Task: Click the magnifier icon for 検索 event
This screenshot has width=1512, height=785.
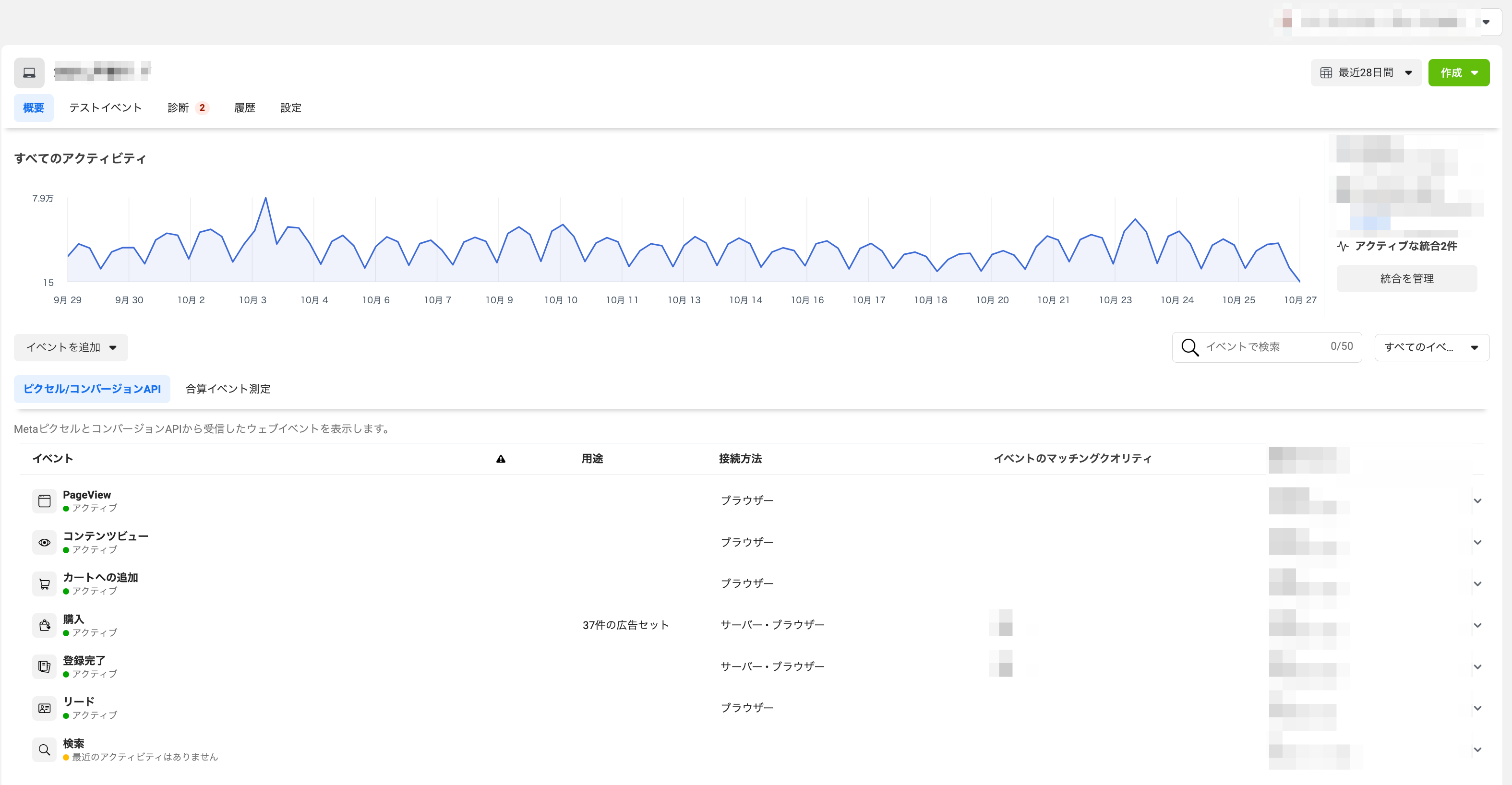Action: 44,750
